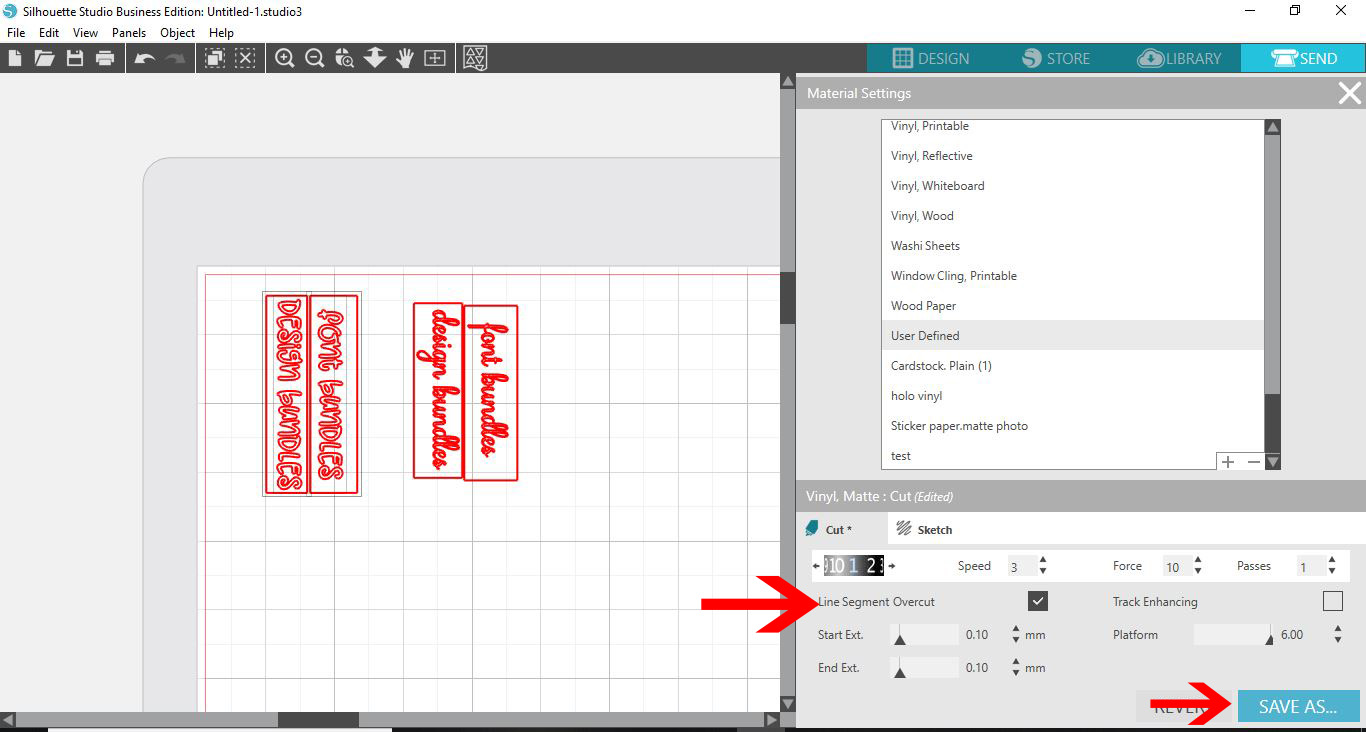Choose "Vinyl, Reflective" material
This screenshot has width=1366, height=732.
click(1073, 155)
